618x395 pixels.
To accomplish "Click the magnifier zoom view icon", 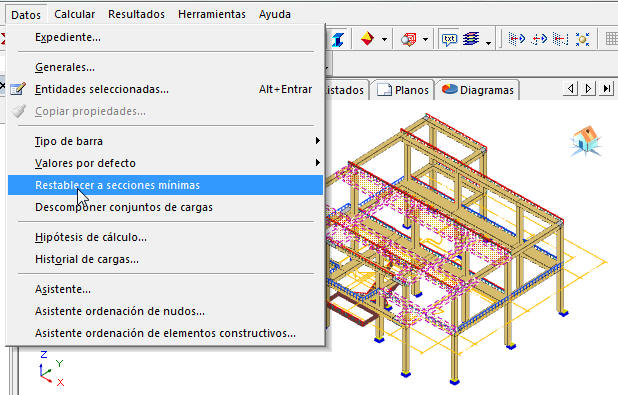I will click(409, 39).
